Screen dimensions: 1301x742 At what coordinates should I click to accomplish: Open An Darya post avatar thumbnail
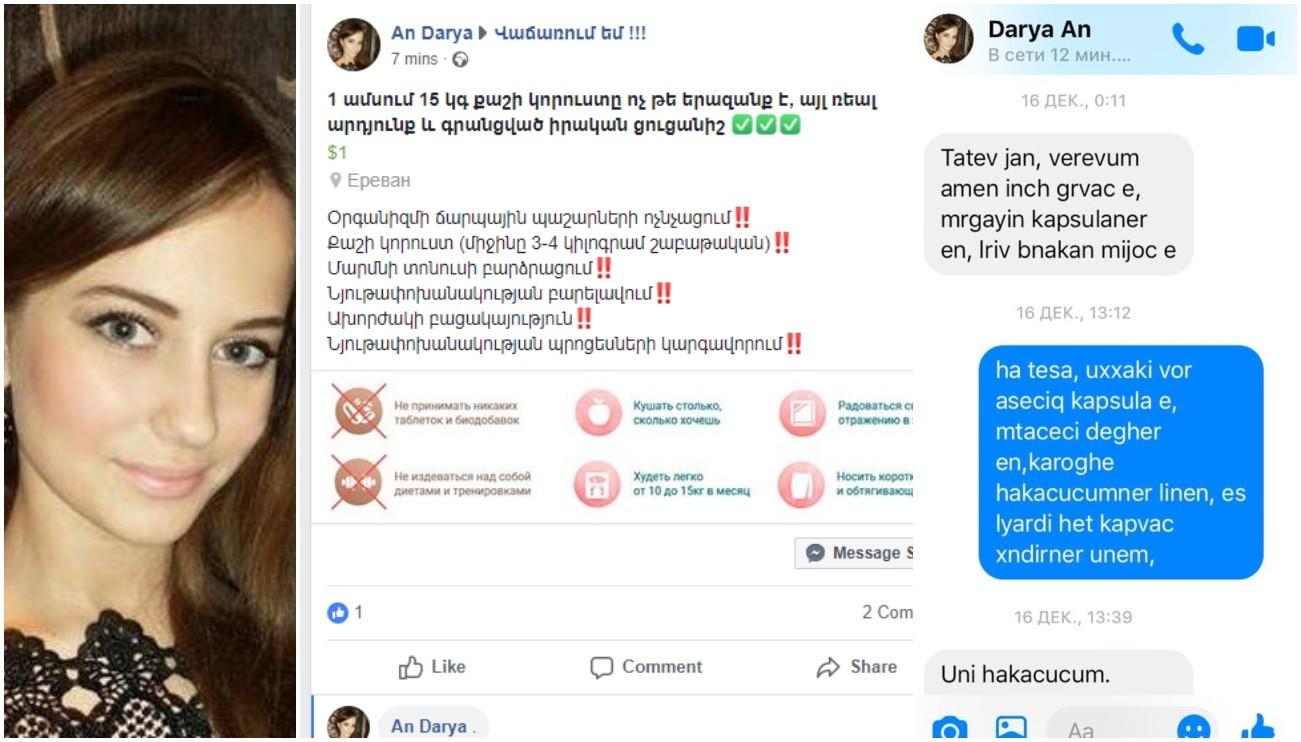(354, 44)
